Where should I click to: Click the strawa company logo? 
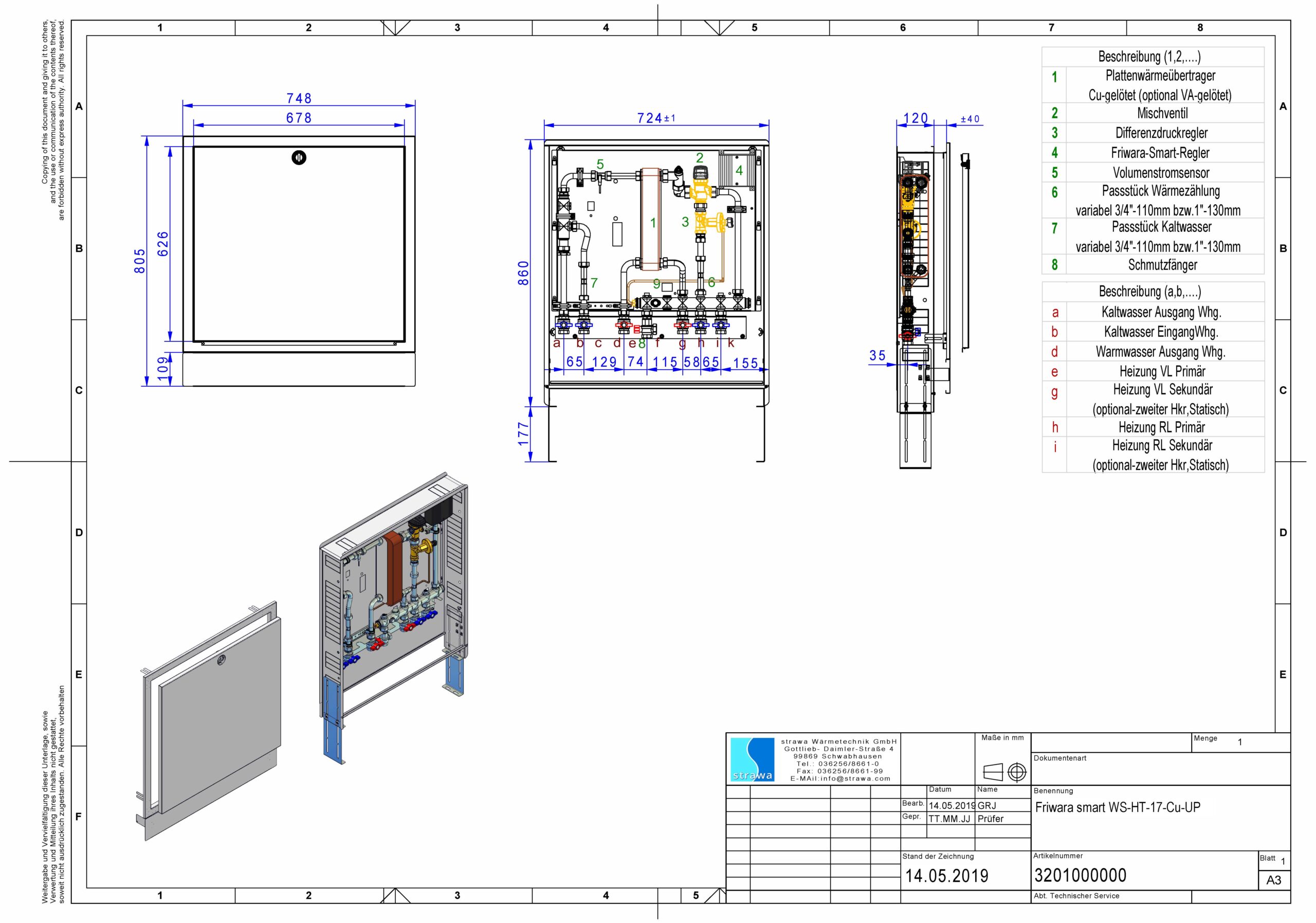click(753, 759)
